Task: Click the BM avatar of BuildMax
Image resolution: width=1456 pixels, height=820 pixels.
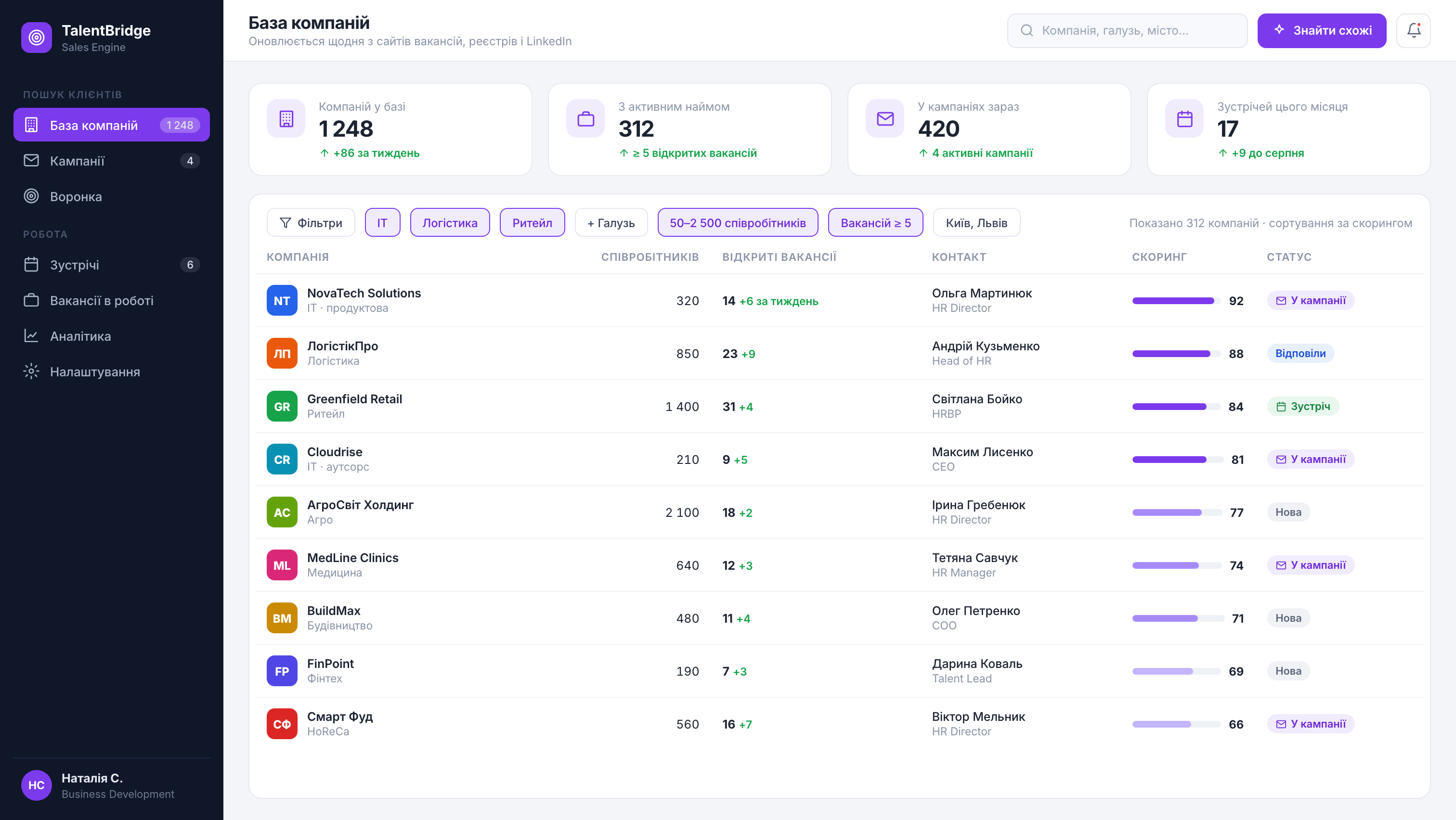Action: coord(282,618)
